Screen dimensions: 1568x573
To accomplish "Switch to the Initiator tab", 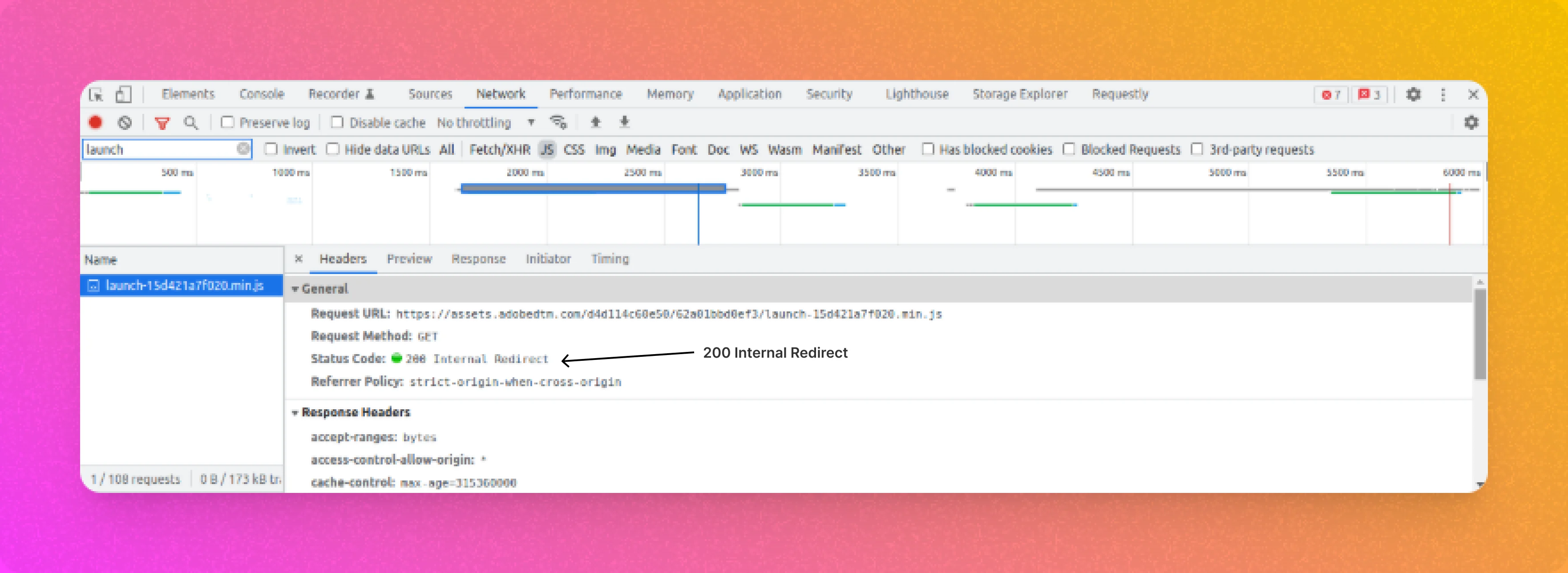I will (x=548, y=259).
